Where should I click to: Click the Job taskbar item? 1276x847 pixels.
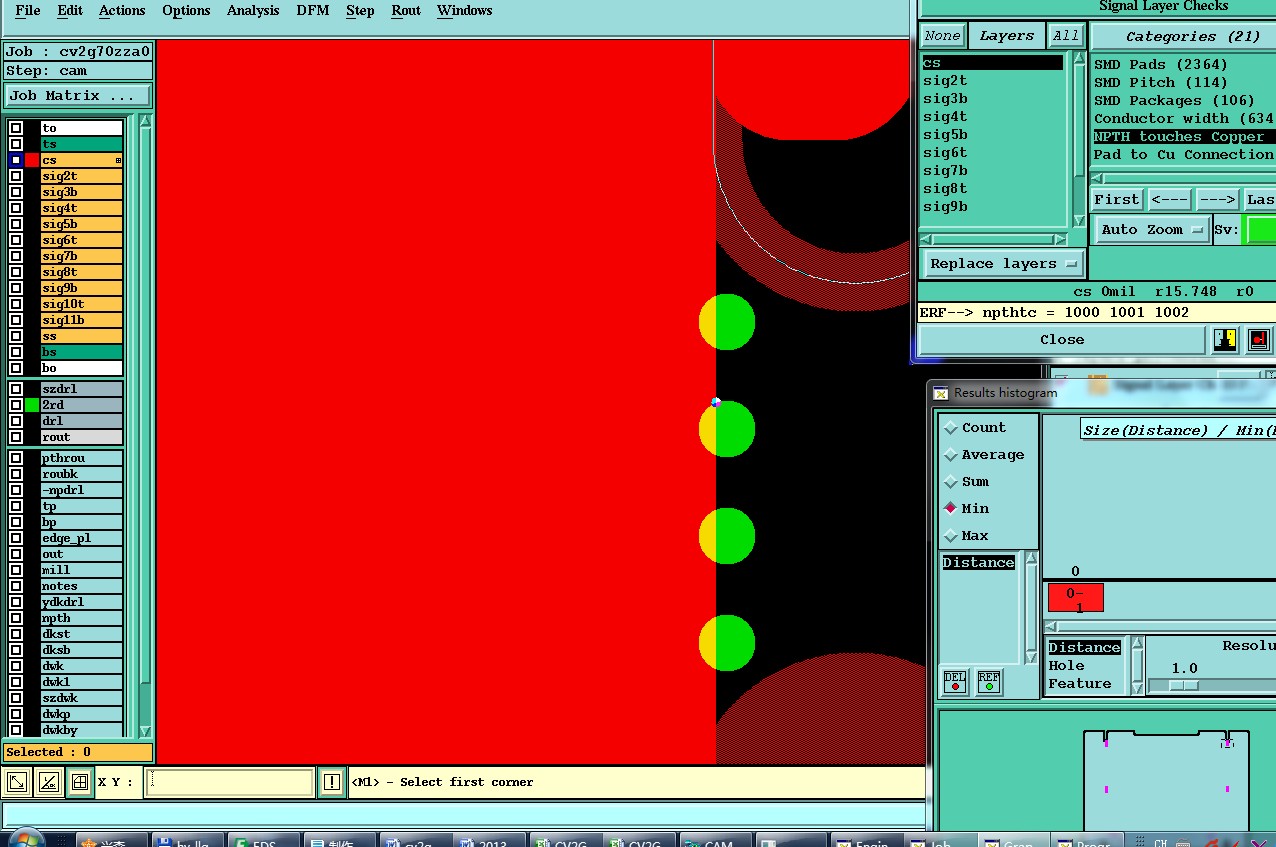tap(940, 842)
